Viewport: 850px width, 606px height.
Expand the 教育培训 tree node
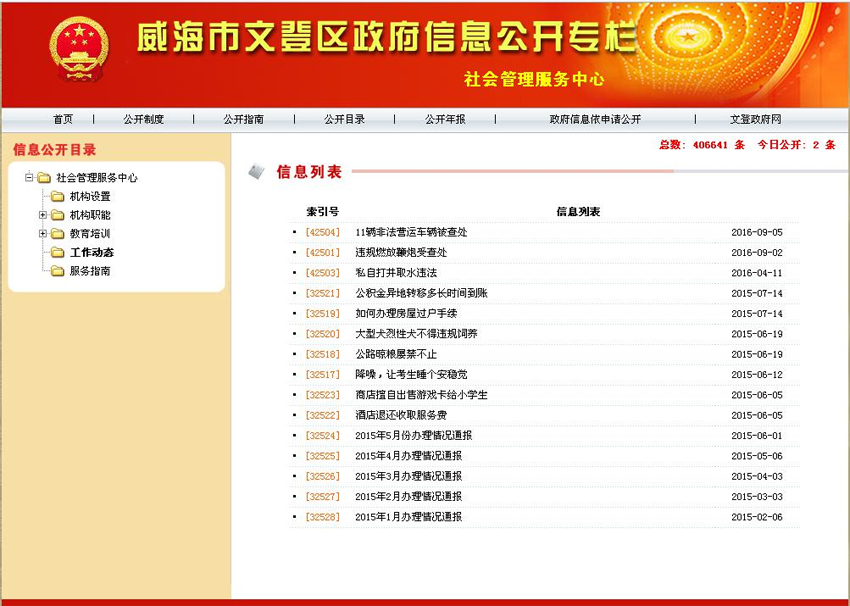(43, 234)
